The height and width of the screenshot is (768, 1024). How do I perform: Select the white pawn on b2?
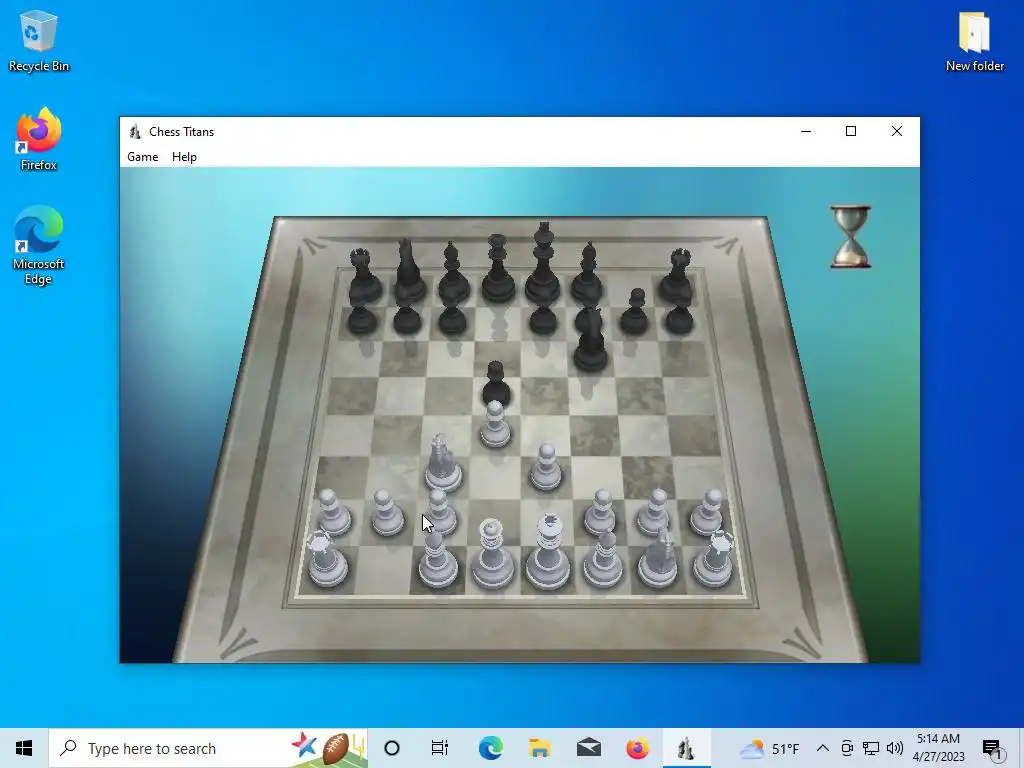387,514
